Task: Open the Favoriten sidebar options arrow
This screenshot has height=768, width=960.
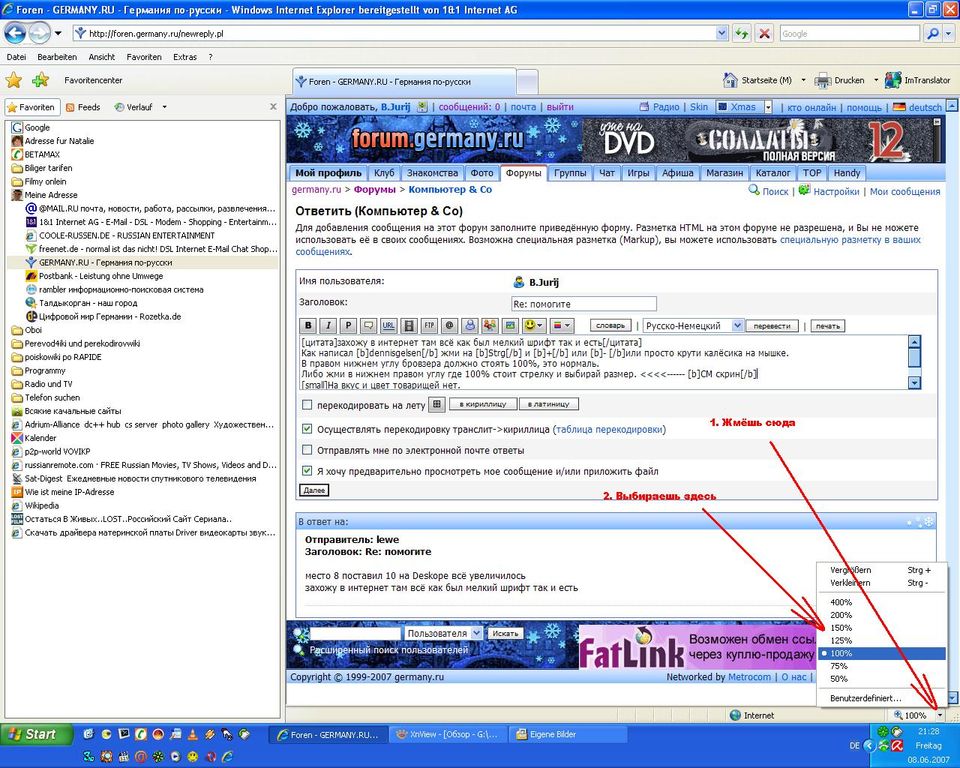Action: point(164,107)
